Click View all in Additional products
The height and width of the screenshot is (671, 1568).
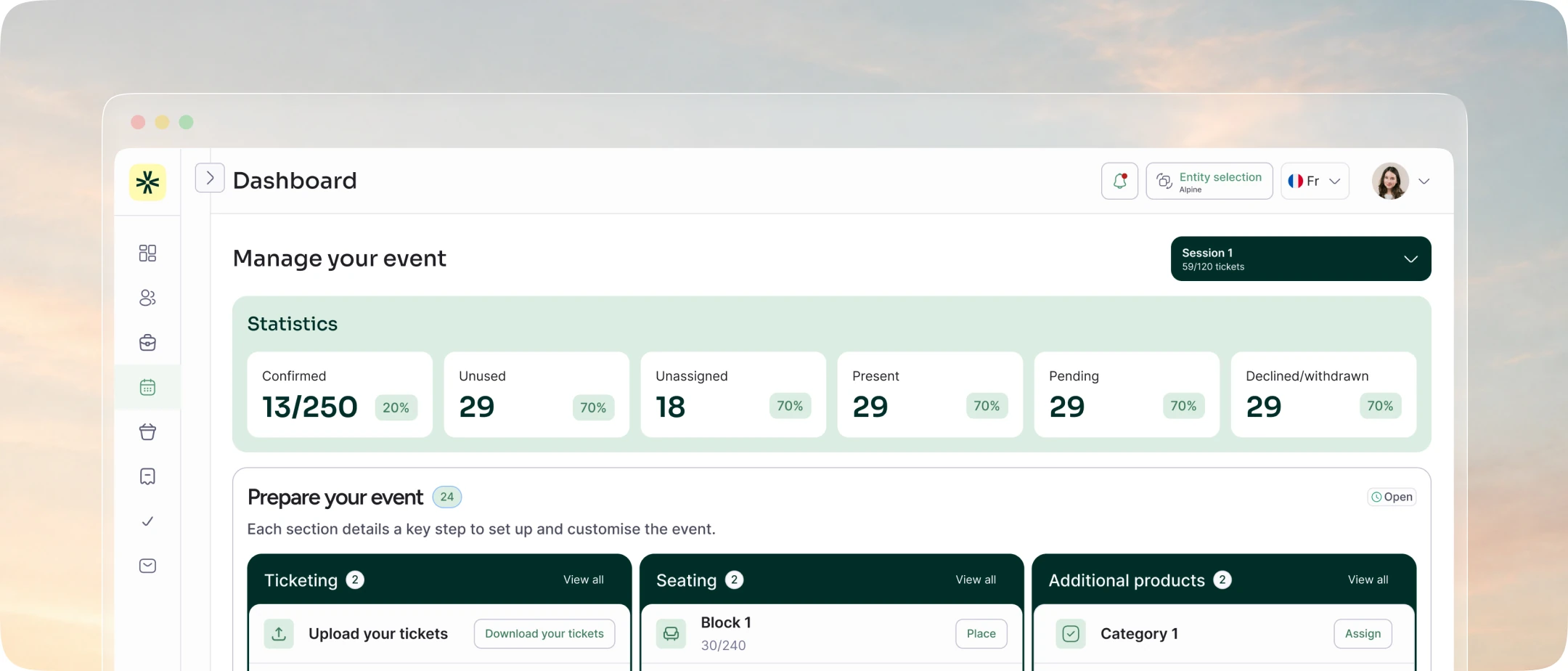tap(1368, 579)
